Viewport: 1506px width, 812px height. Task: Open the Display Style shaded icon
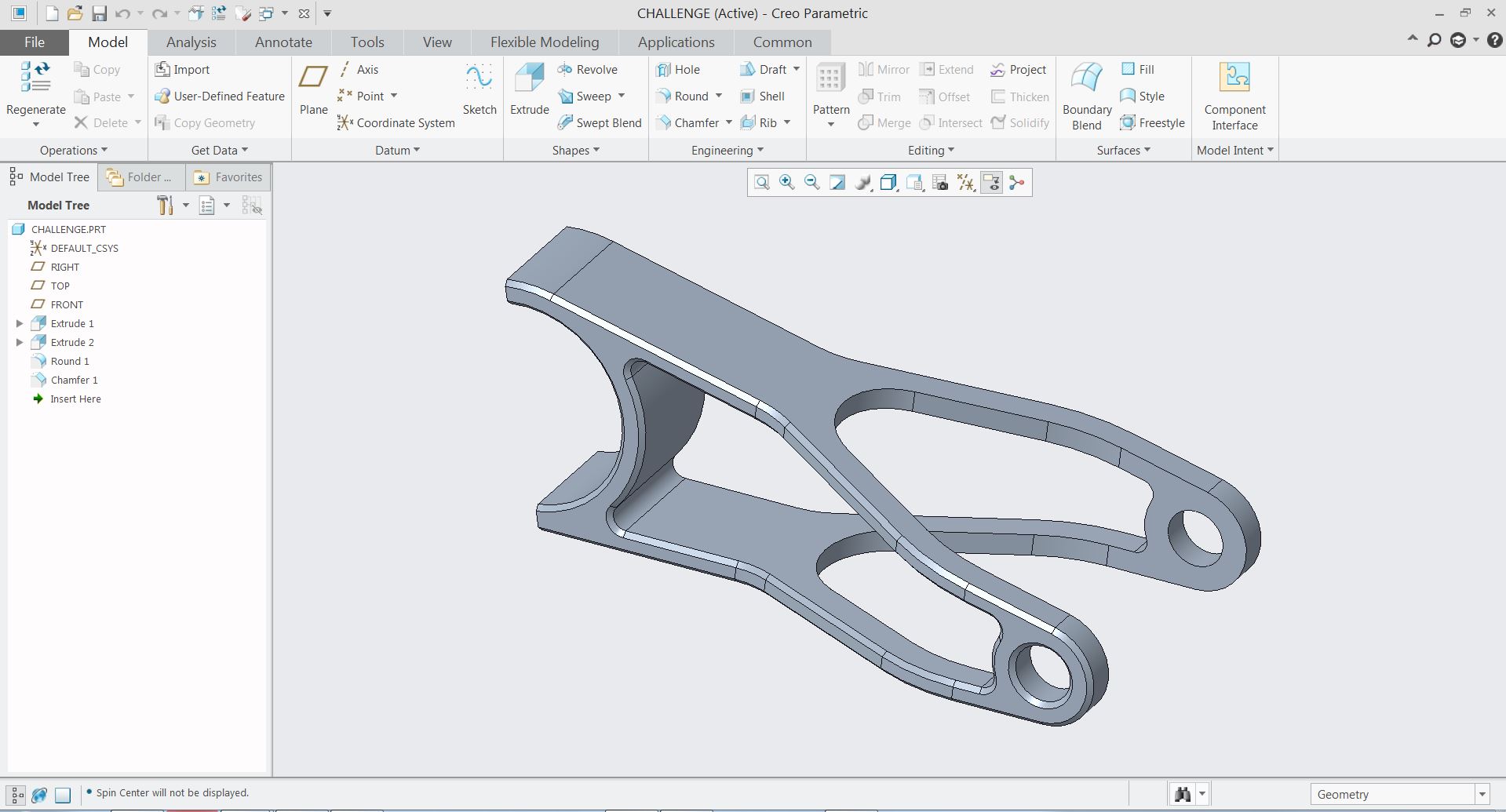tap(862, 183)
